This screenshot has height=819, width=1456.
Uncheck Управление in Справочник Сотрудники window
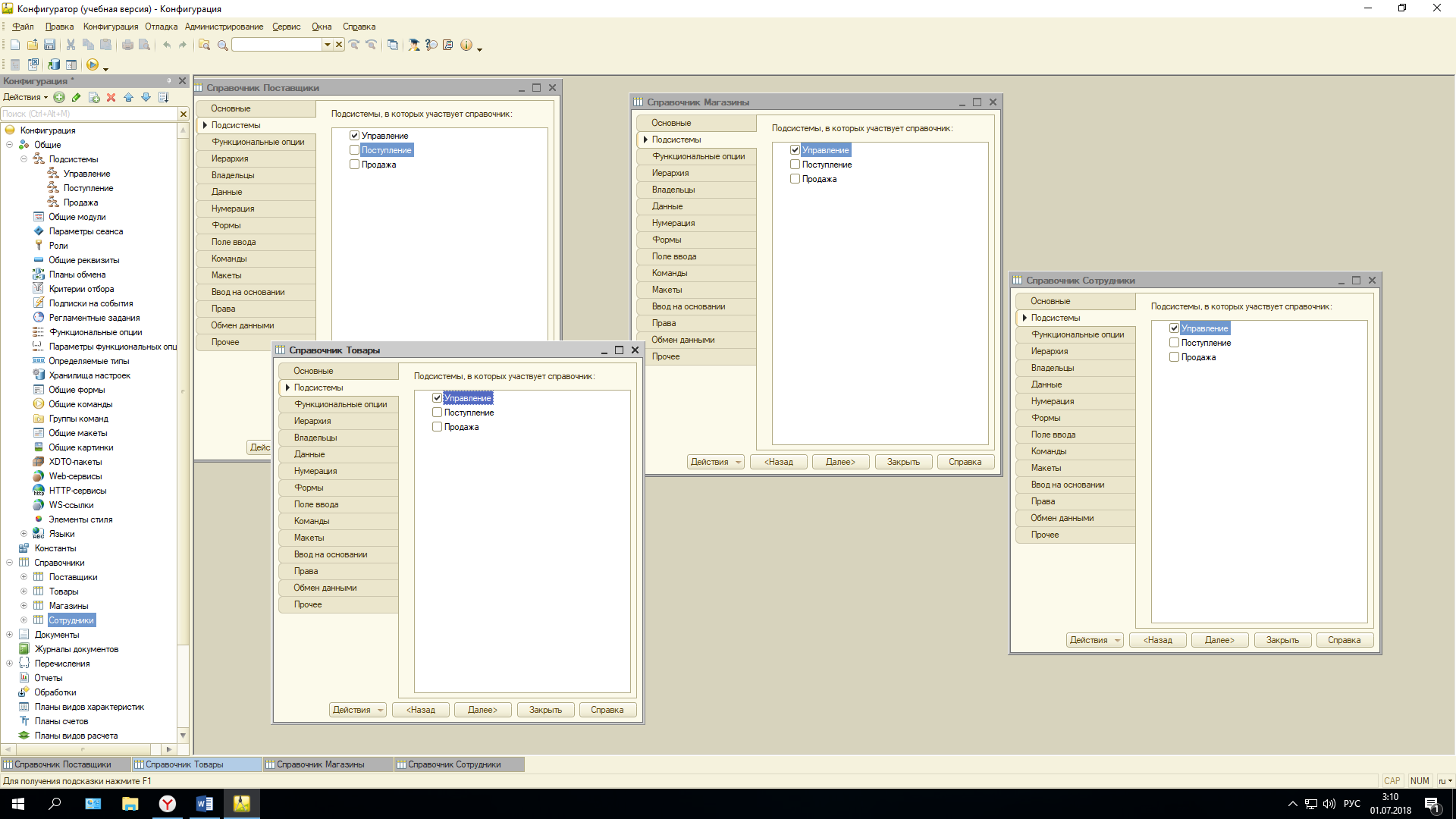[x=1174, y=328]
